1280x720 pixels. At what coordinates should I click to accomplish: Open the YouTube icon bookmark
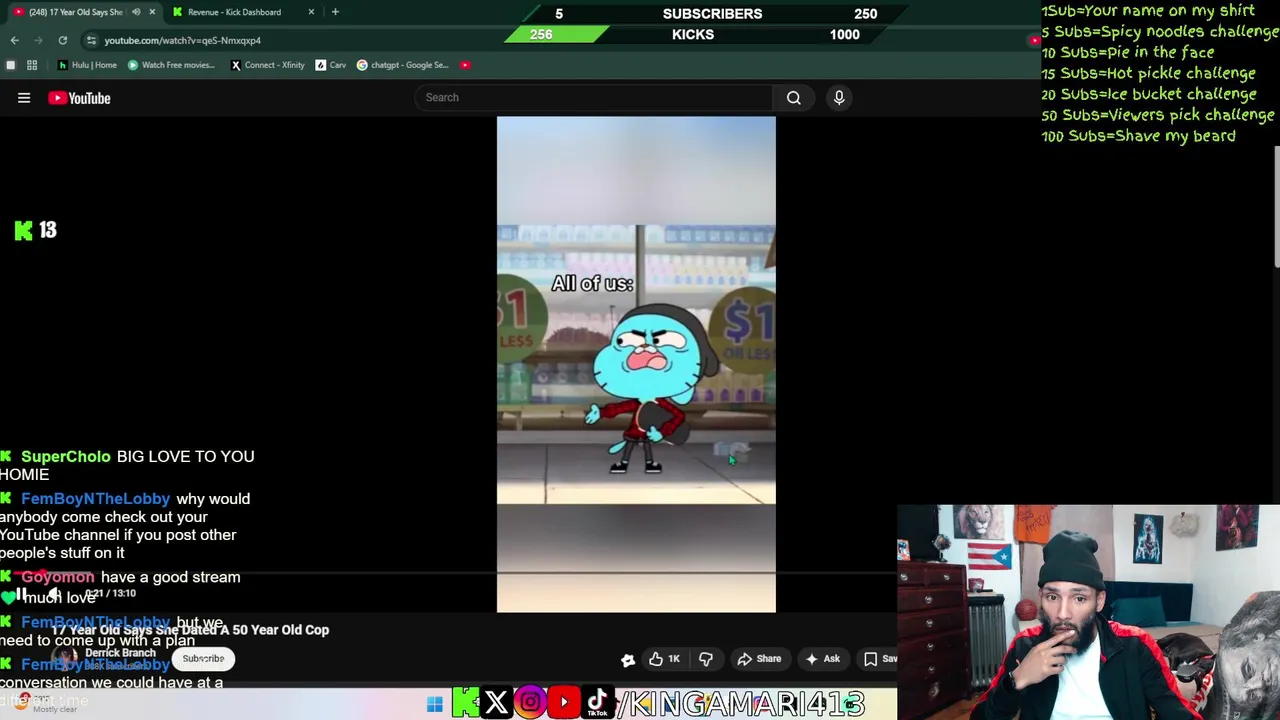tap(465, 65)
